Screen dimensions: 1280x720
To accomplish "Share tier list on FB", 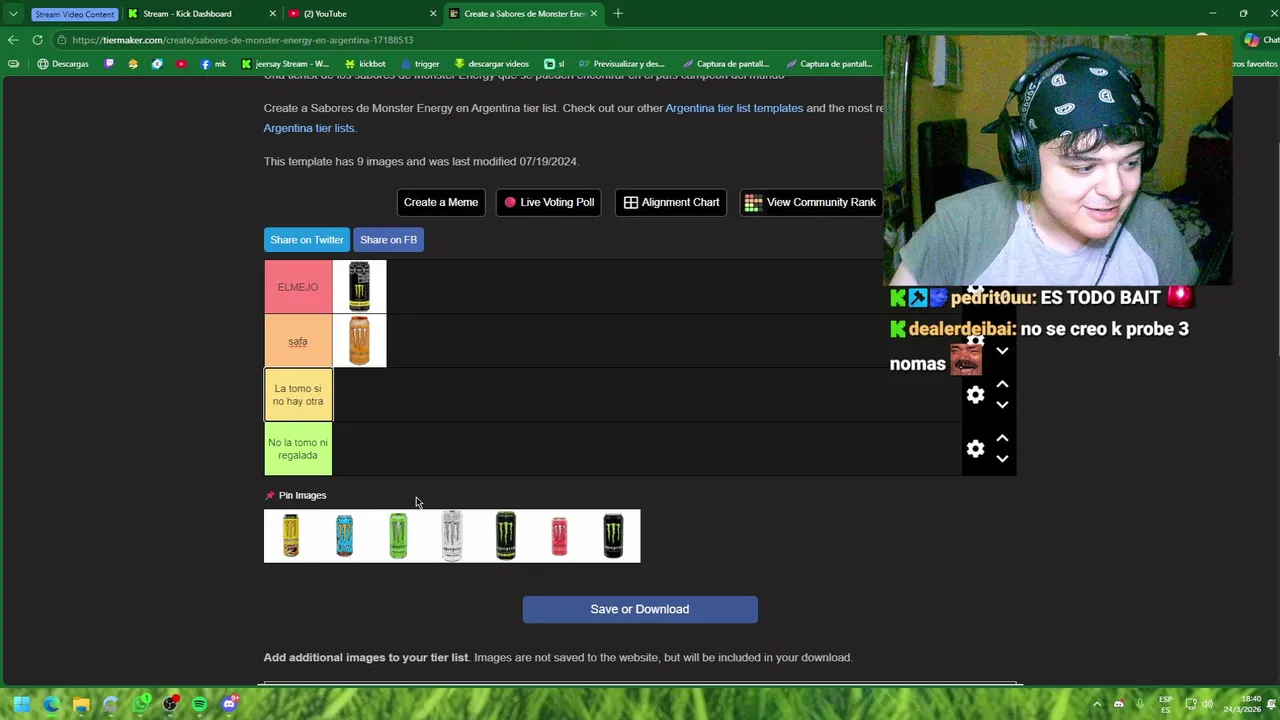I will point(388,240).
